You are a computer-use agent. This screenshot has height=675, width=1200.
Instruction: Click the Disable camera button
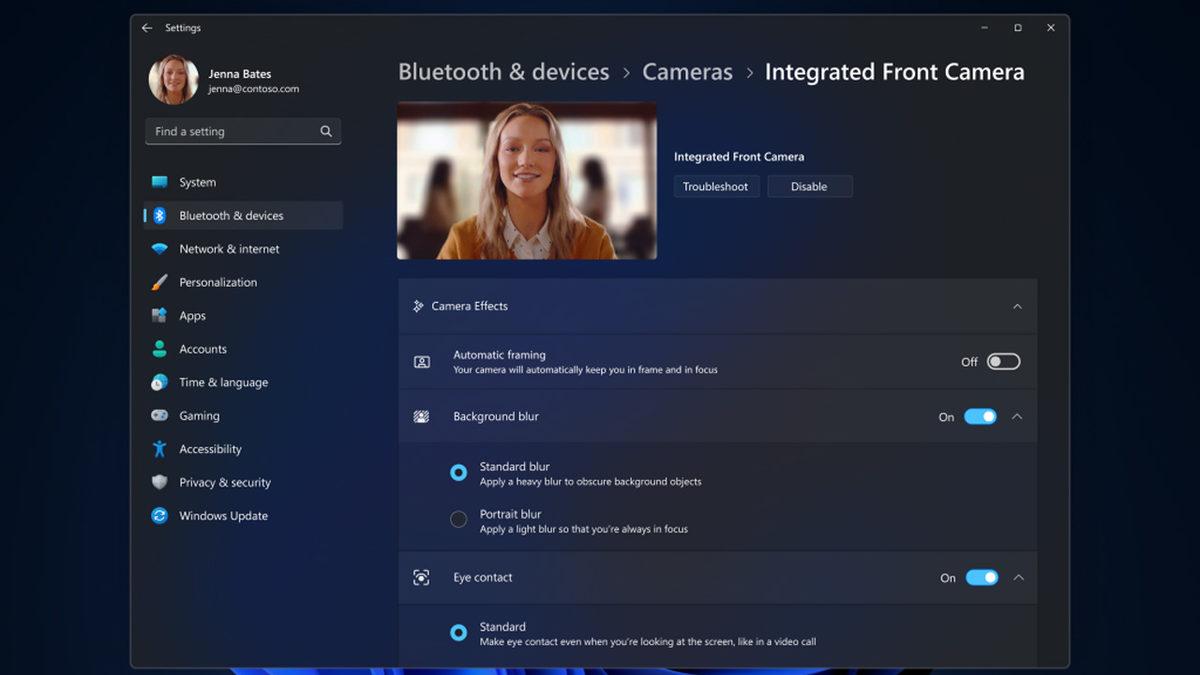[810, 186]
